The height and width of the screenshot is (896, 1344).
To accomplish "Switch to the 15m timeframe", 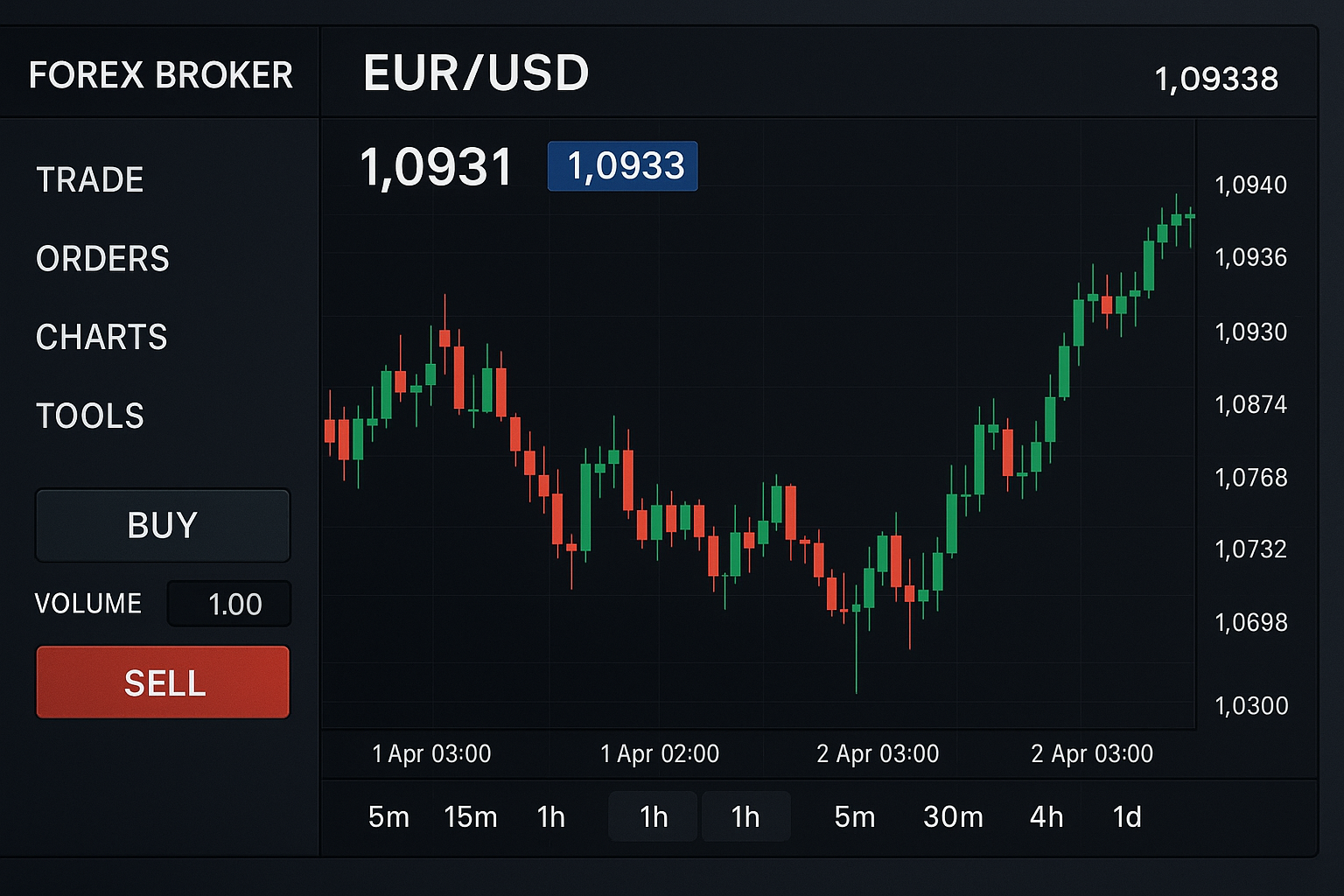I will pyautogui.click(x=470, y=817).
